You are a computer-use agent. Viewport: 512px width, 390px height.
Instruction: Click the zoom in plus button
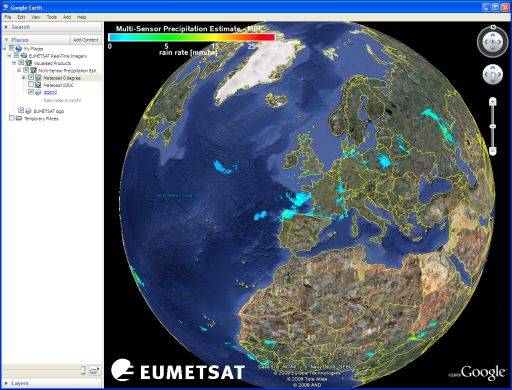click(493, 101)
